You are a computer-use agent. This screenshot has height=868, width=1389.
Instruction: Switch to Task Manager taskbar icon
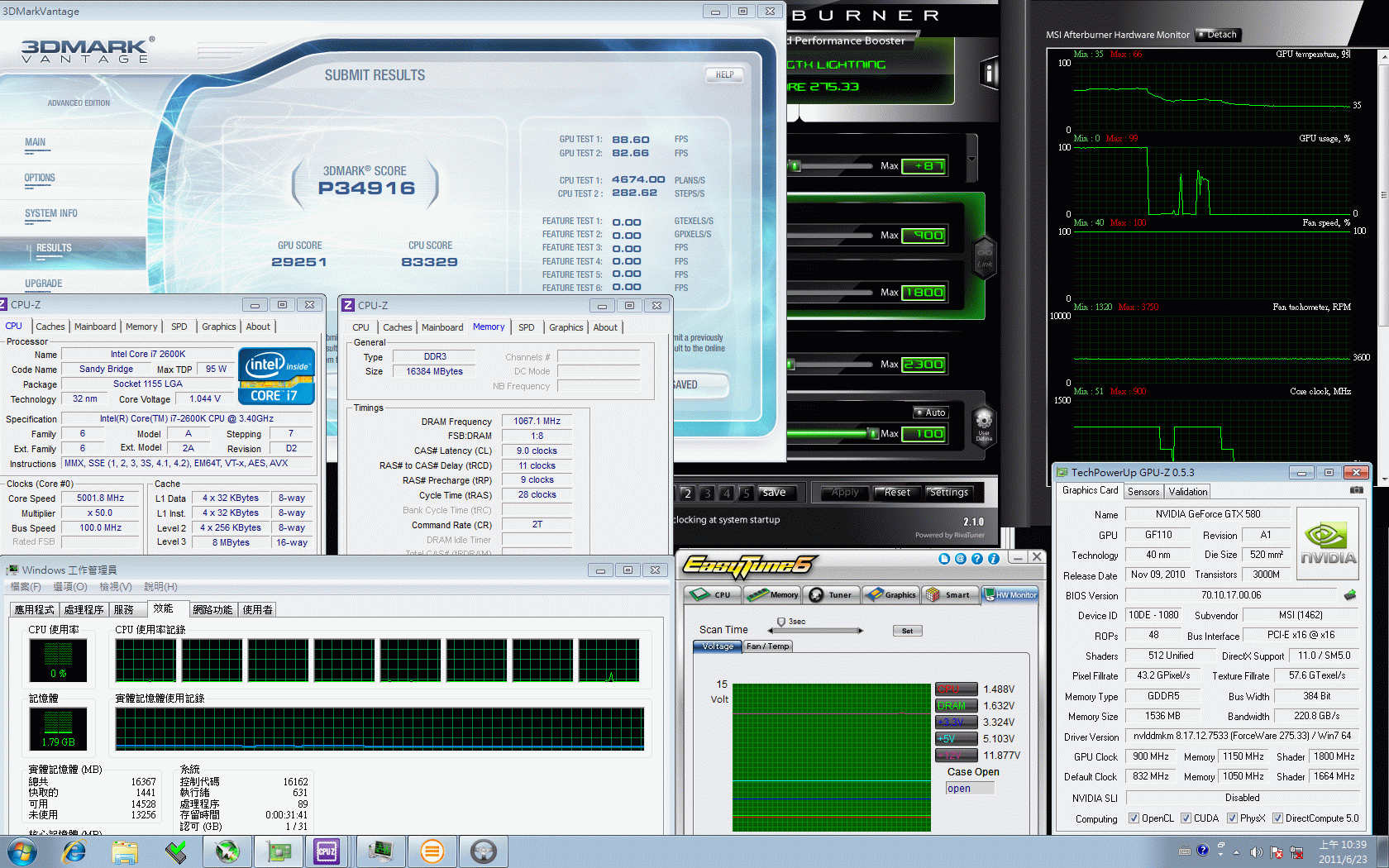(379, 851)
